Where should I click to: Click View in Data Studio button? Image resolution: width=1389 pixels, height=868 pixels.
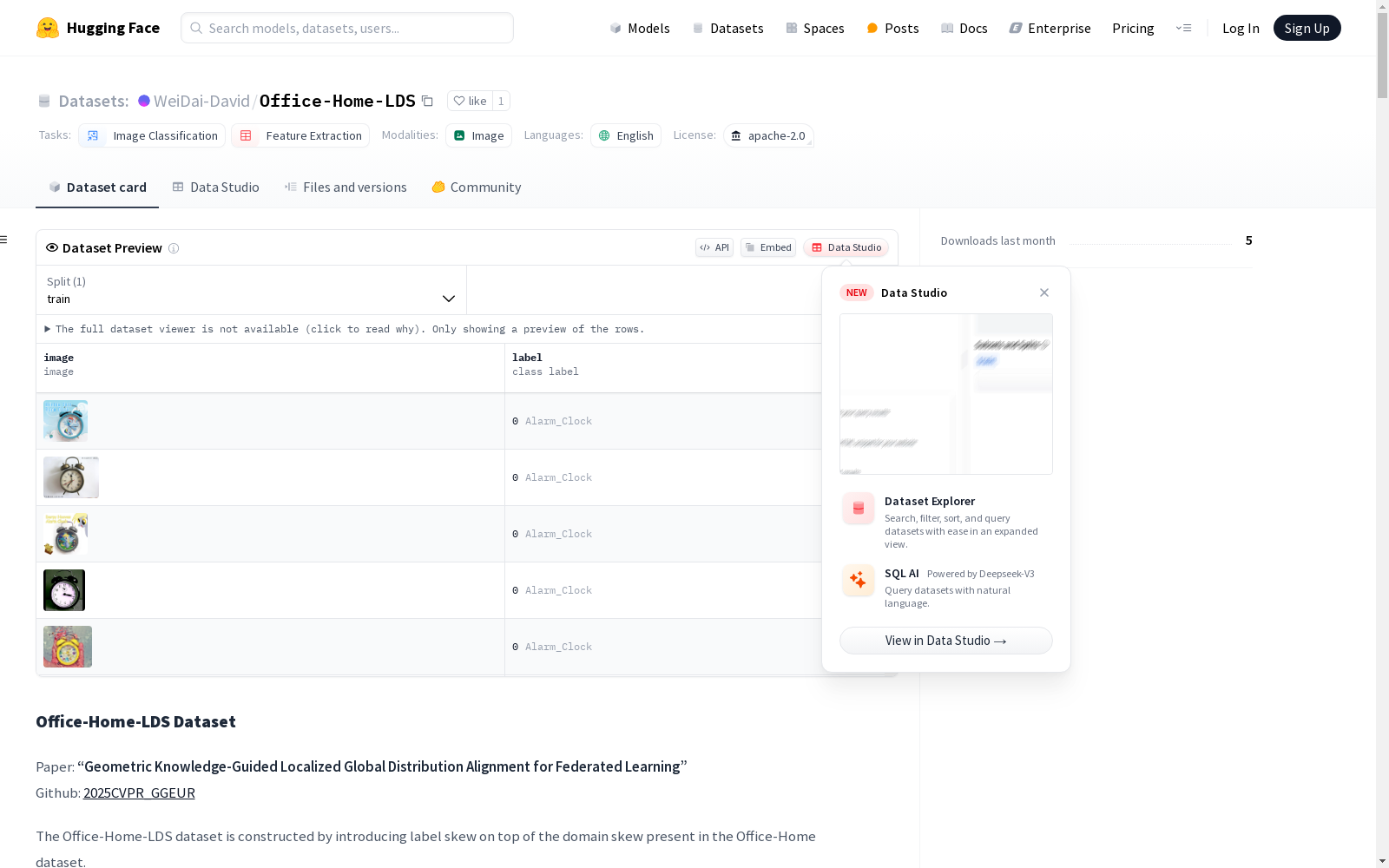pyautogui.click(x=946, y=641)
